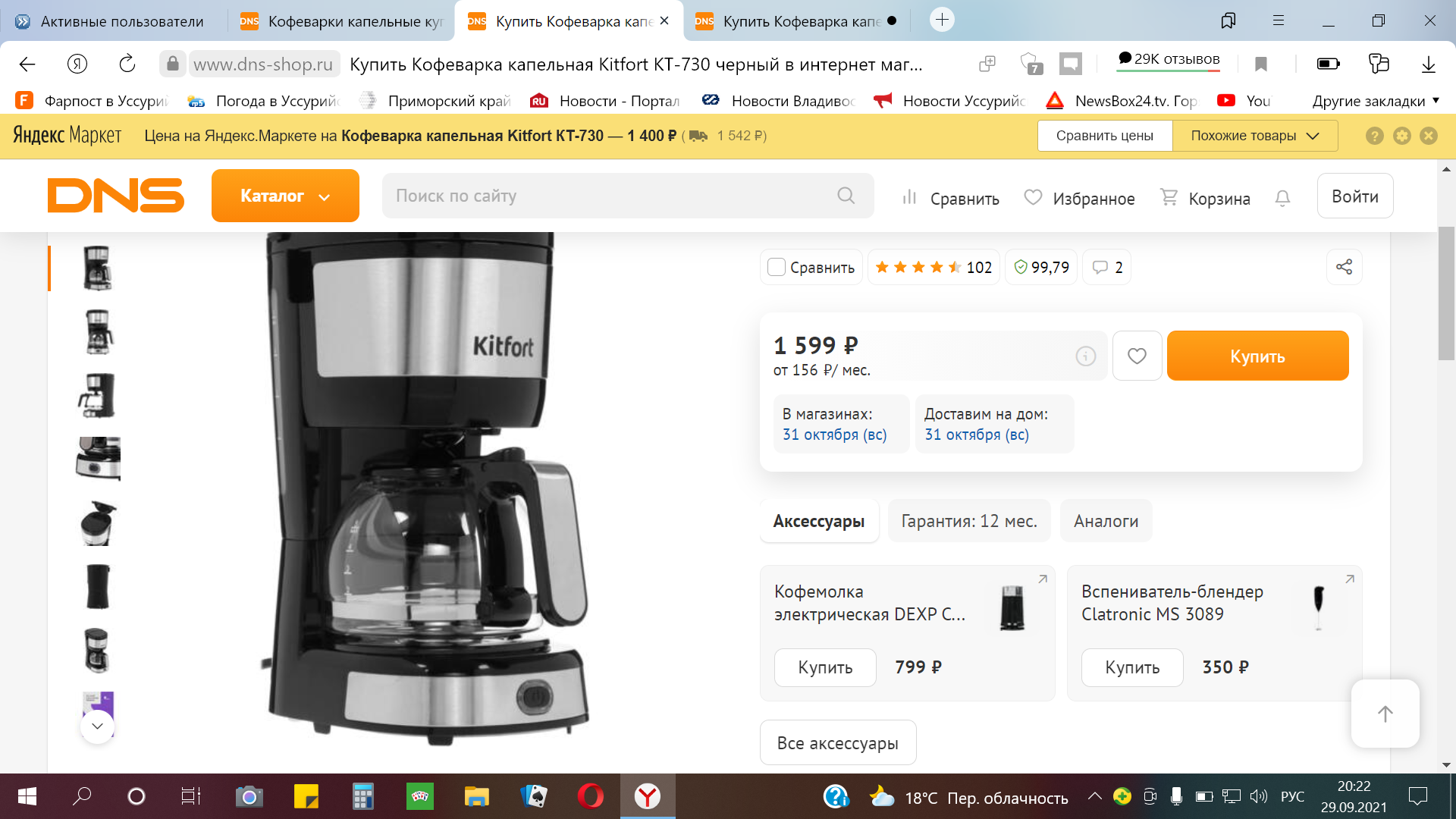
Task: Open Yandex Market bar settings gear
Action: pos(1402,136)
